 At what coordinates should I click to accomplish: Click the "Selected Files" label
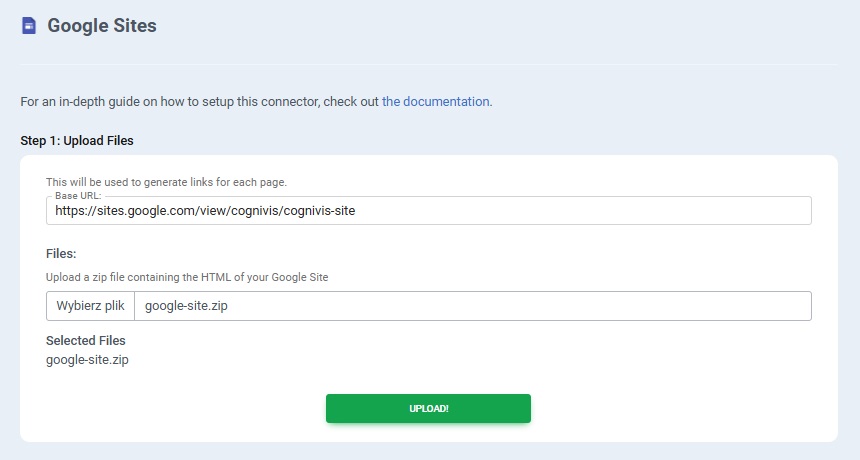click(86, 341)
